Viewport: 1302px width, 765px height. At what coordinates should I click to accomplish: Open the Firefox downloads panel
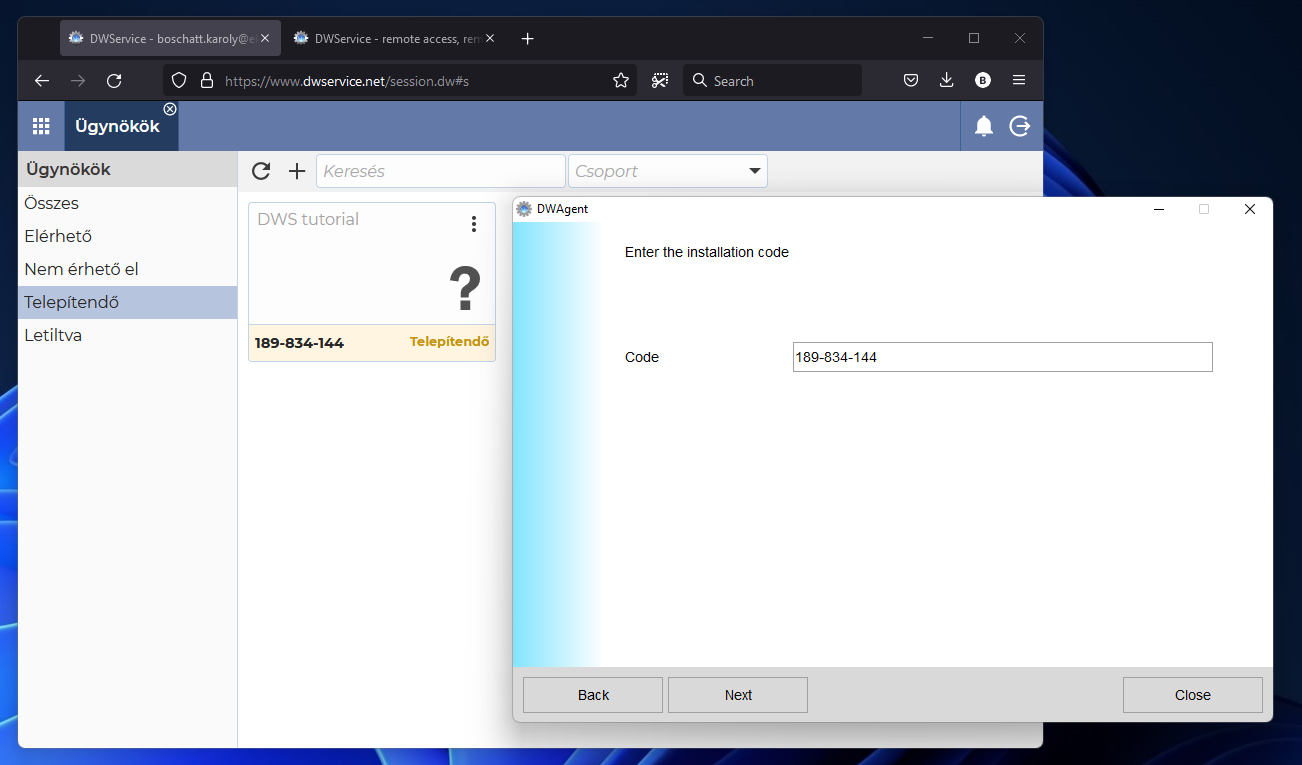coord(947,81)
